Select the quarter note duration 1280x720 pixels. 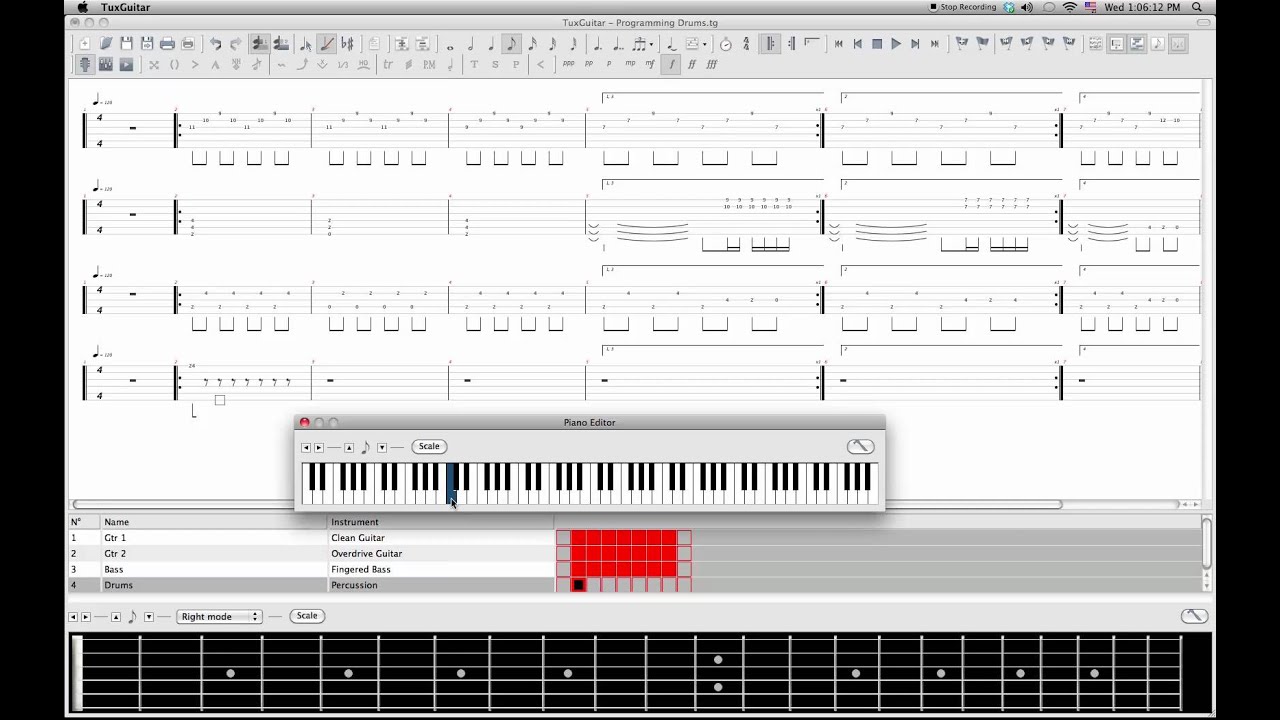point(490,44)
